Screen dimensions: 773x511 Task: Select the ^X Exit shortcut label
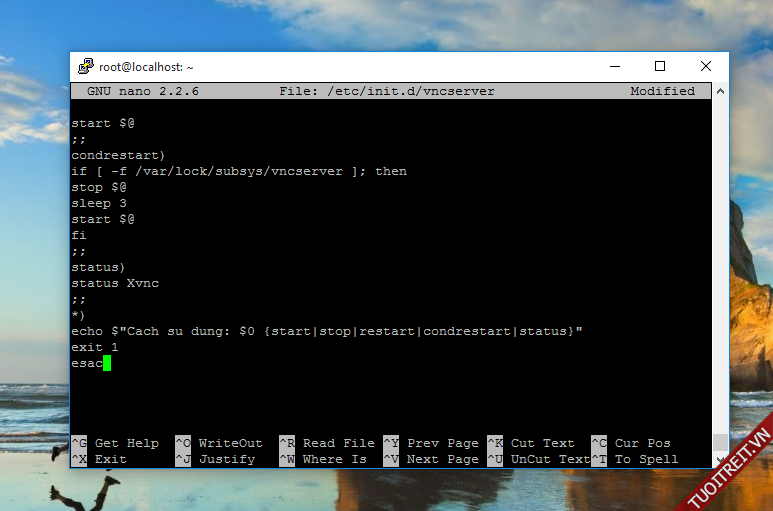(99, 459)
